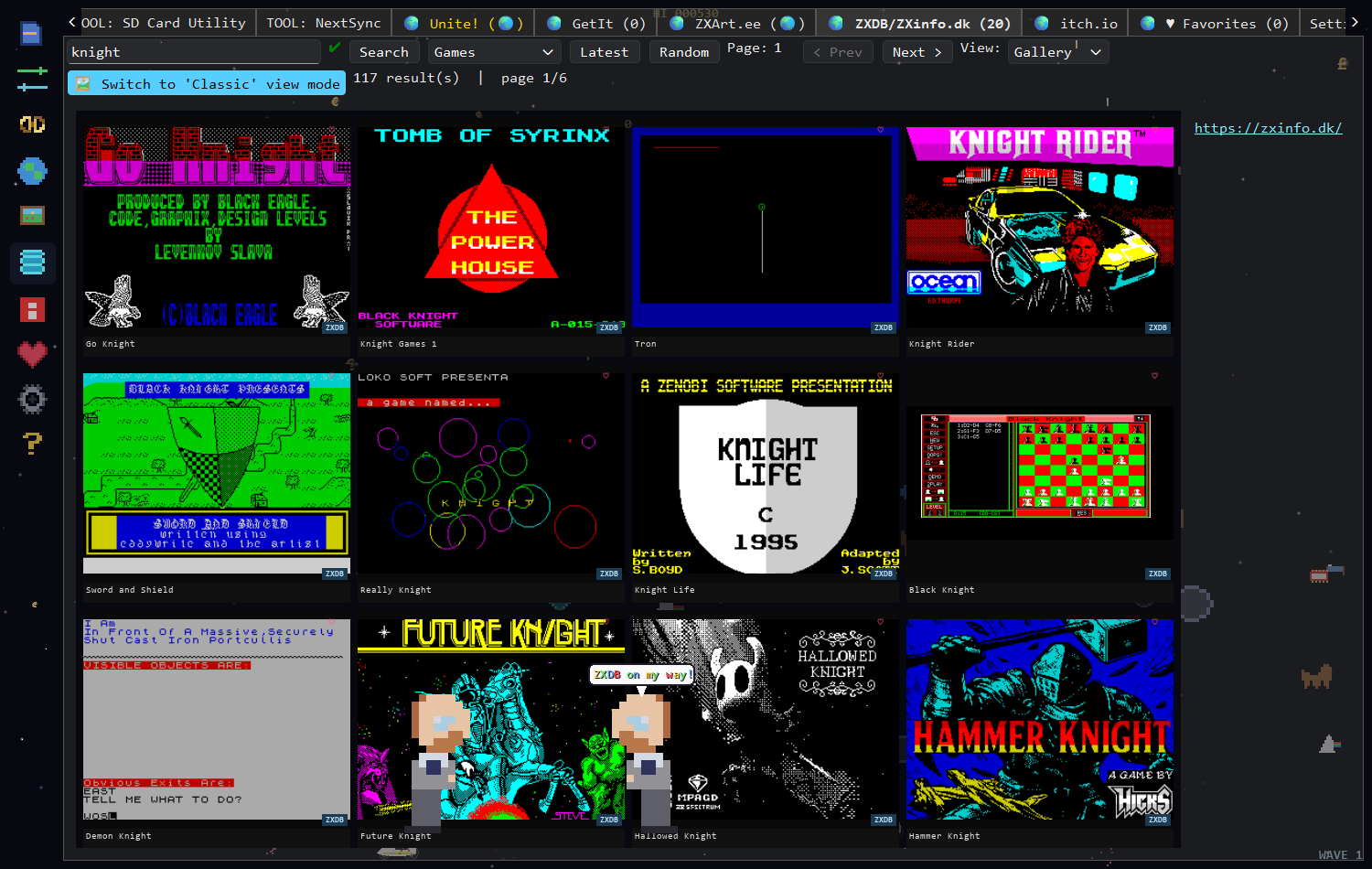Toggle the favorite heart on Black Knight
Screen dimensions: 1372x869
click(x=1154, y=376)
